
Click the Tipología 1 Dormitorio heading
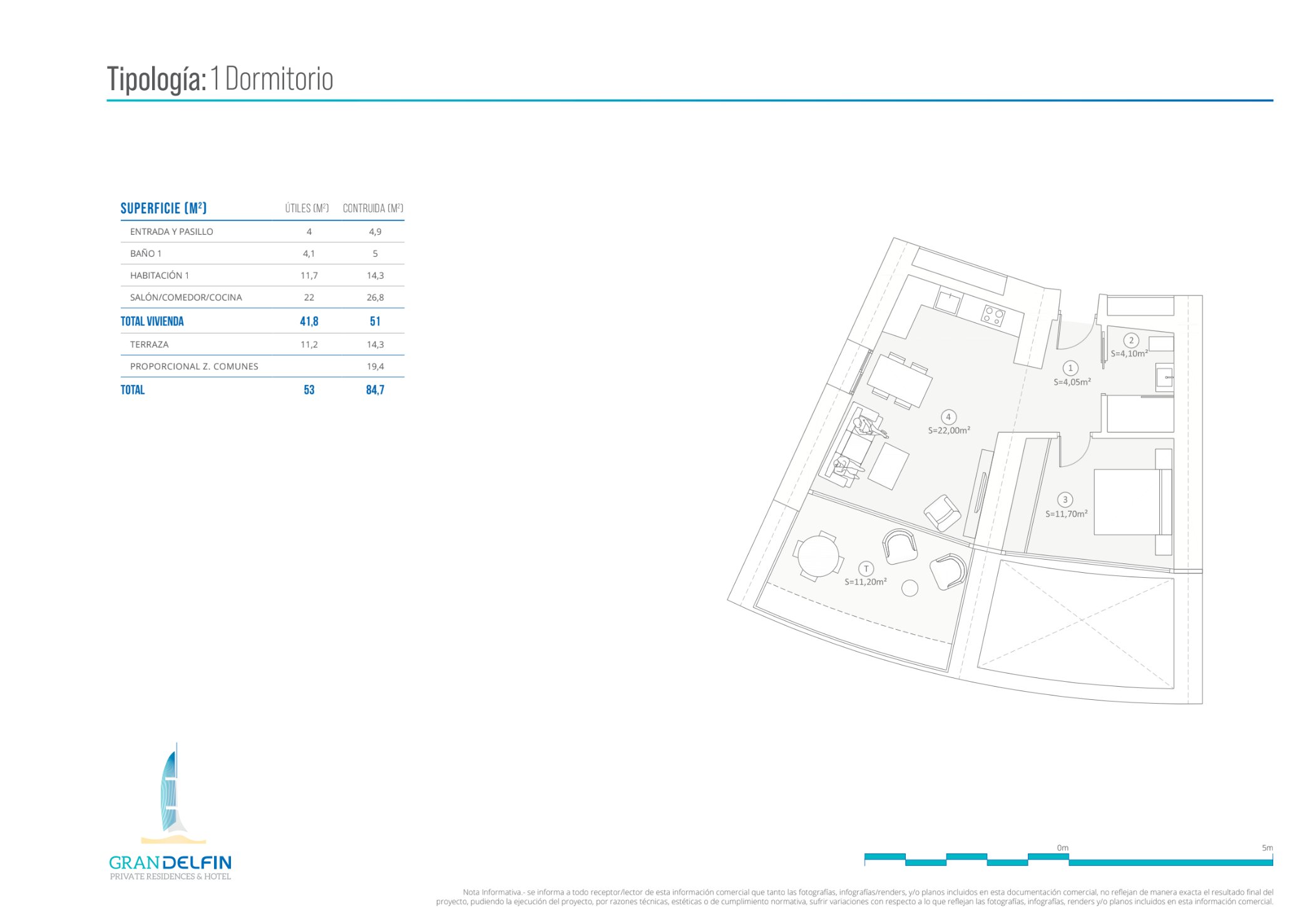pos(220,79)
